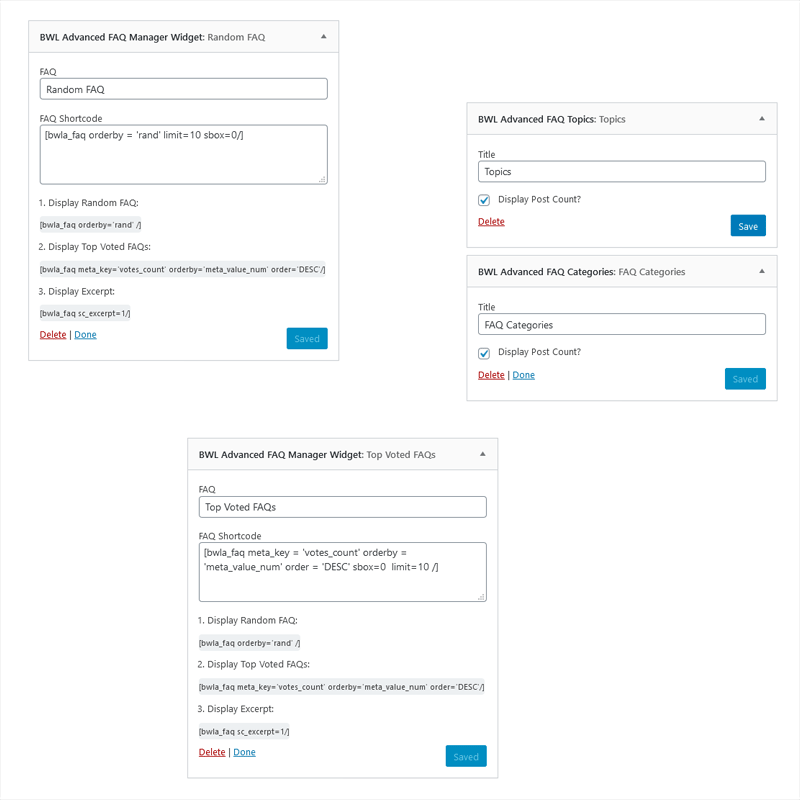Select the Top Voted FAQs shortcode textarea

tap(342, 570)
